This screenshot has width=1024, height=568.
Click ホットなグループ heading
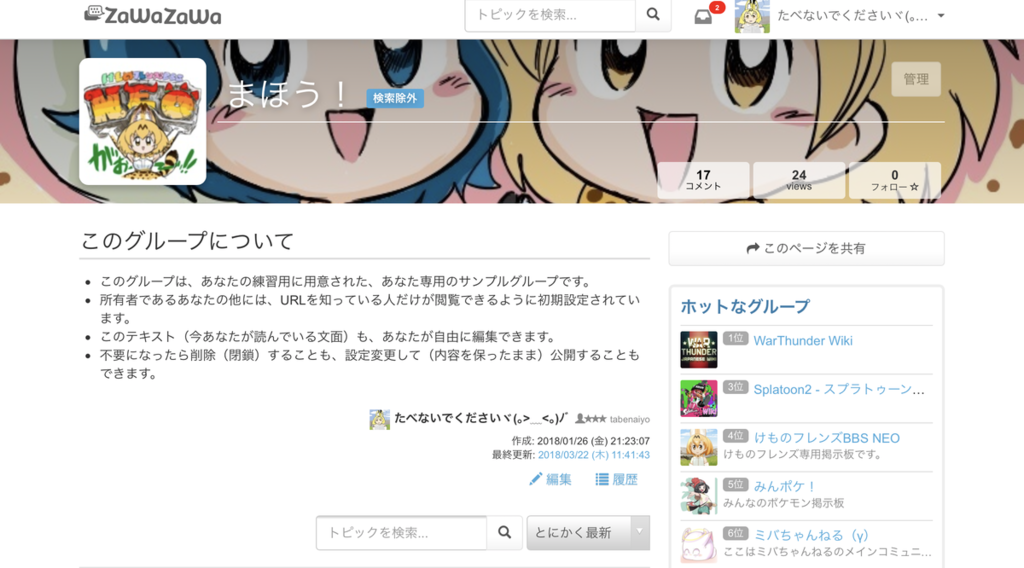(745, 306)
